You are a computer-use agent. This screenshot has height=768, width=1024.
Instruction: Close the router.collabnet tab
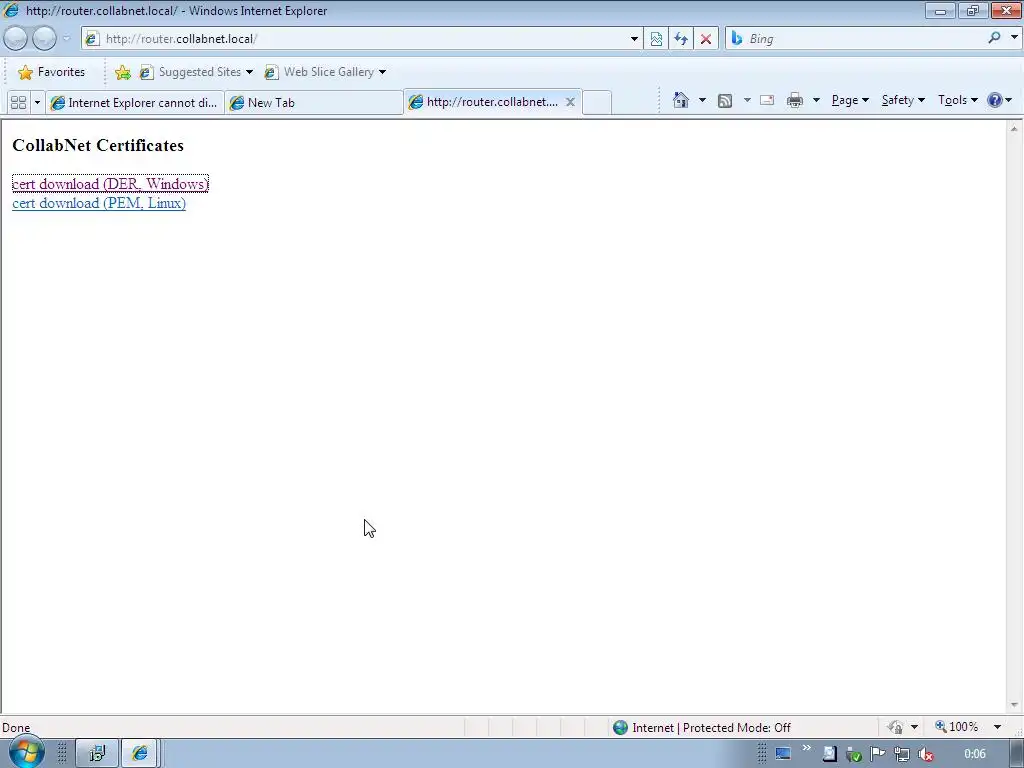[570, 102]
